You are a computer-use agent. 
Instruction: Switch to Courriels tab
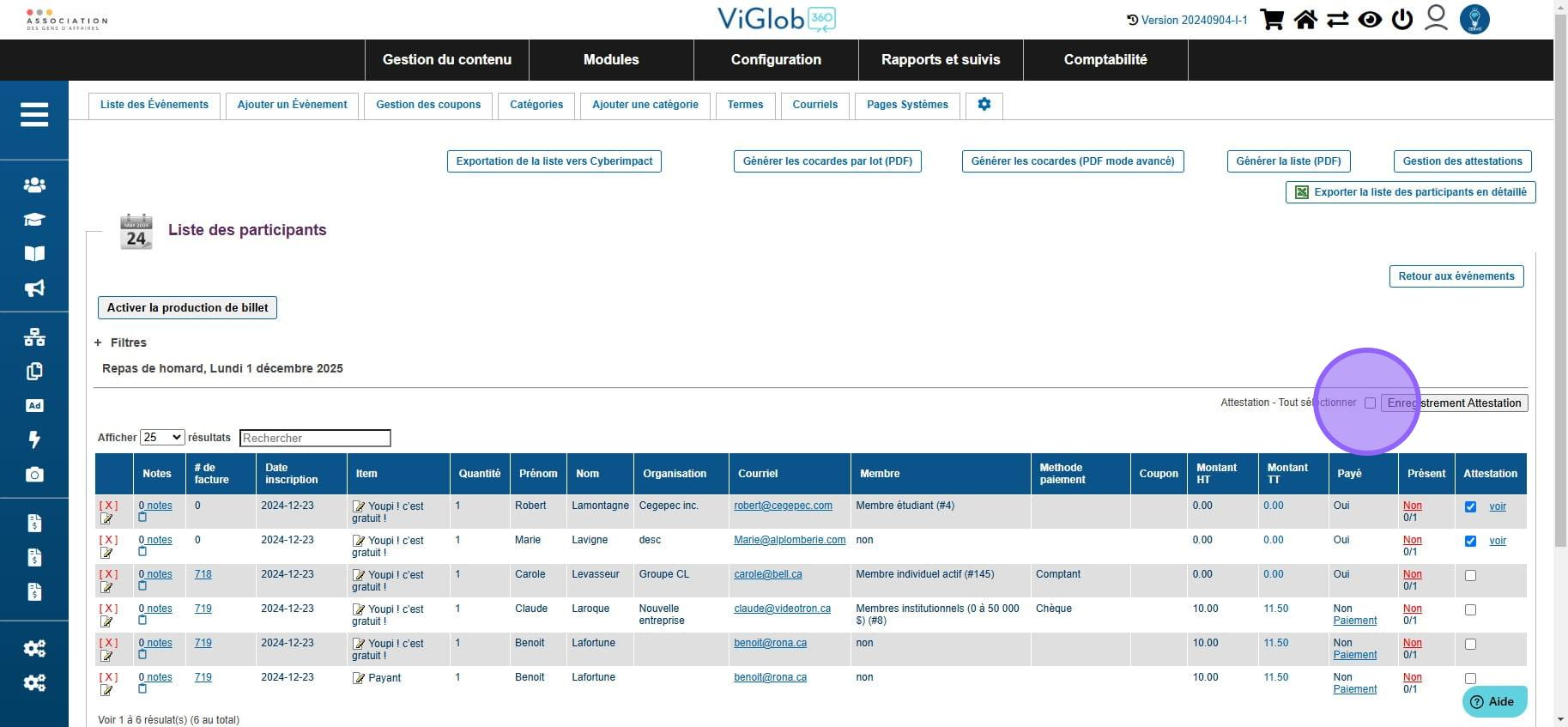815,105
